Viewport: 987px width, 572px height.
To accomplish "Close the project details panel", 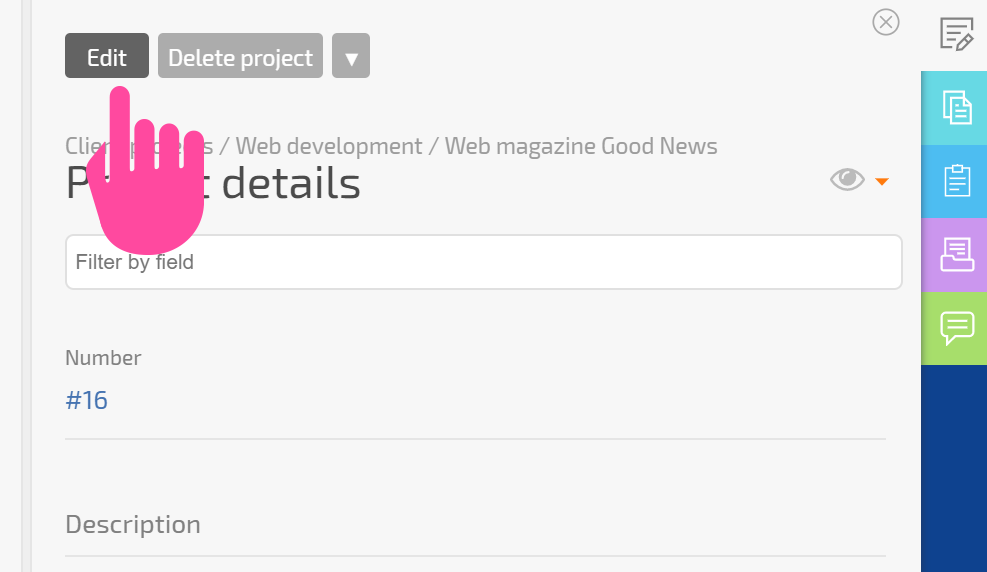I will [x=886, y=23].
